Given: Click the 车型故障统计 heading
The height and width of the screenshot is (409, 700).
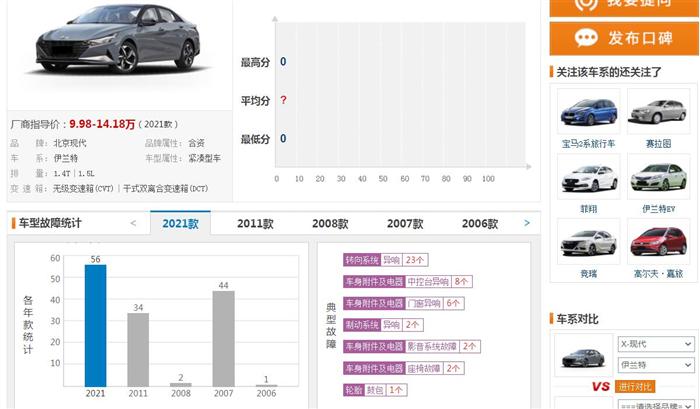Looking at the screenshot, I should pos(50,223).
